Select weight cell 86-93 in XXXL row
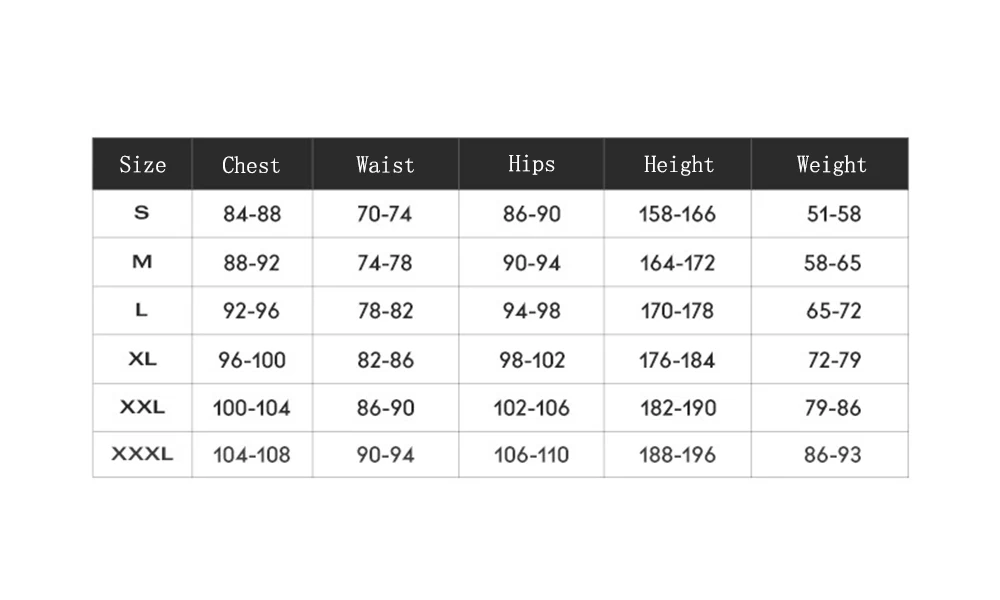Screen dimensions: 1000x600 [832, 455]
